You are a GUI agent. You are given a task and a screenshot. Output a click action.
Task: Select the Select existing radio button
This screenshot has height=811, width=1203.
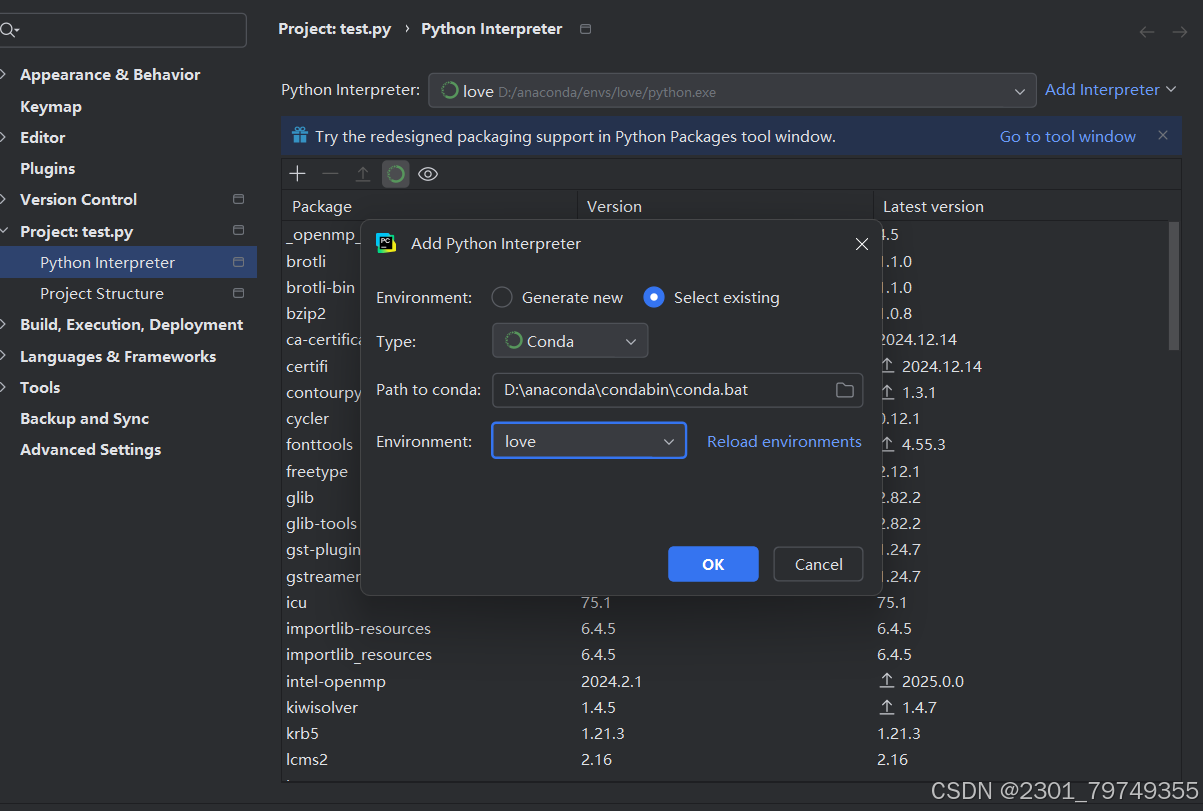[654, 297]
